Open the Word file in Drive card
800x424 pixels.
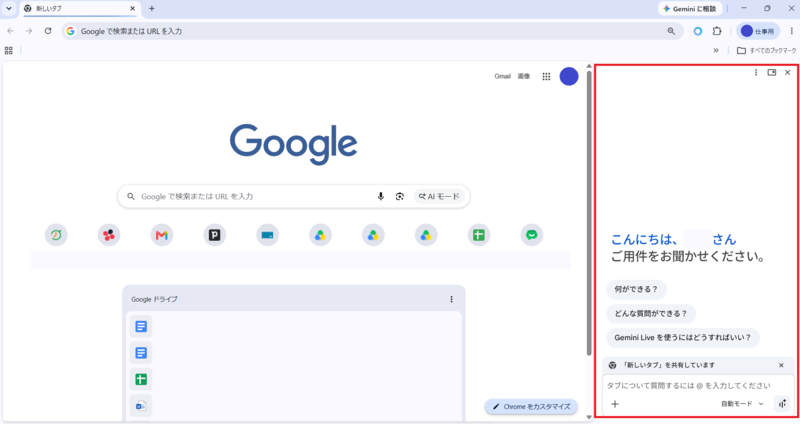tap(141, 406)
